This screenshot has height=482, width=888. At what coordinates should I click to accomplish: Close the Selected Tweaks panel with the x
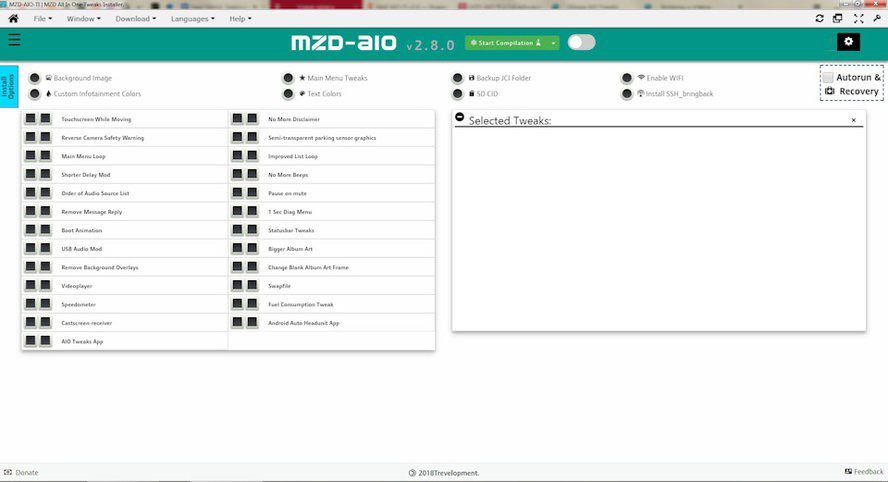(x=853, y=120)
